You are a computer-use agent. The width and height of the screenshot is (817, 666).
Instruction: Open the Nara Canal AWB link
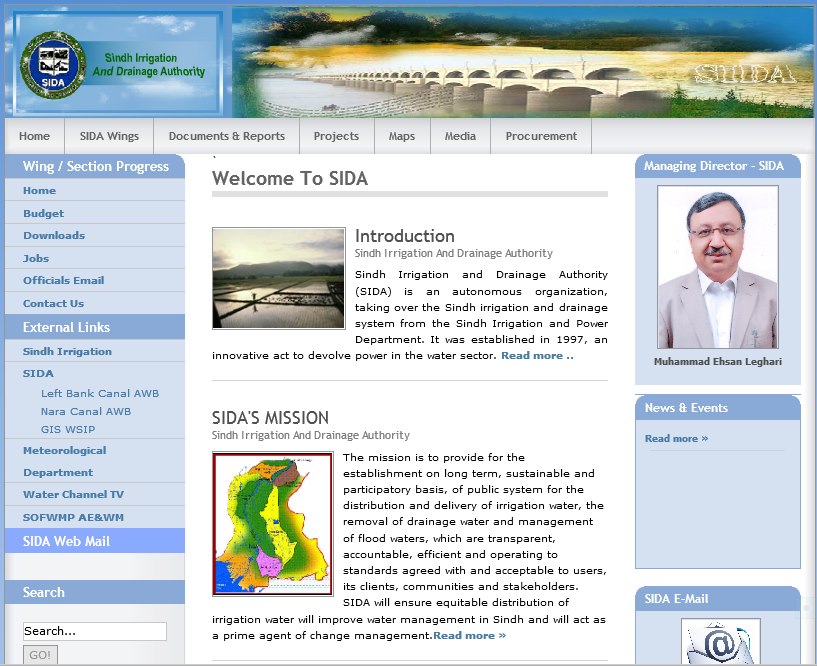click(86, 412)
